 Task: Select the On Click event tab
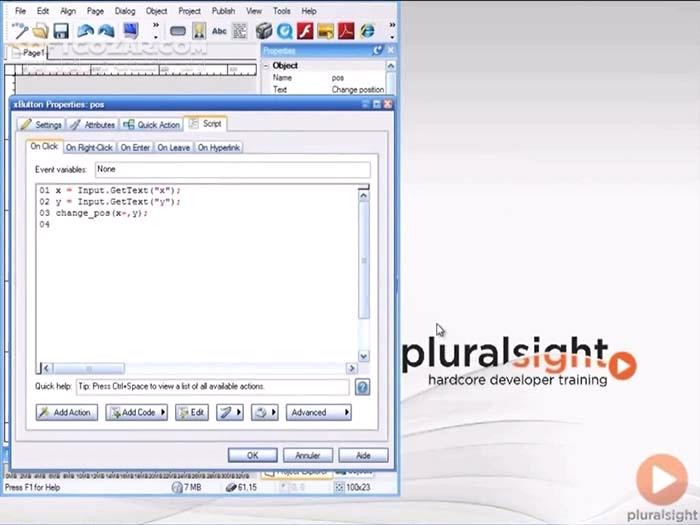pyautogui.click(x=44, y=146)
